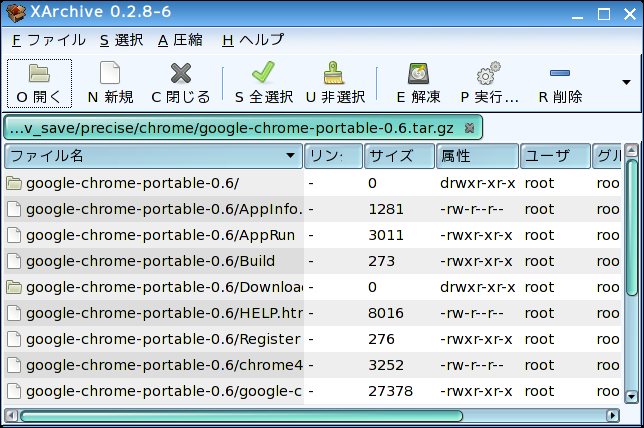This screenshot has height=428, width=644.
Task: Click the Extract (解凍) disk icon
Action: pos(418,74)
